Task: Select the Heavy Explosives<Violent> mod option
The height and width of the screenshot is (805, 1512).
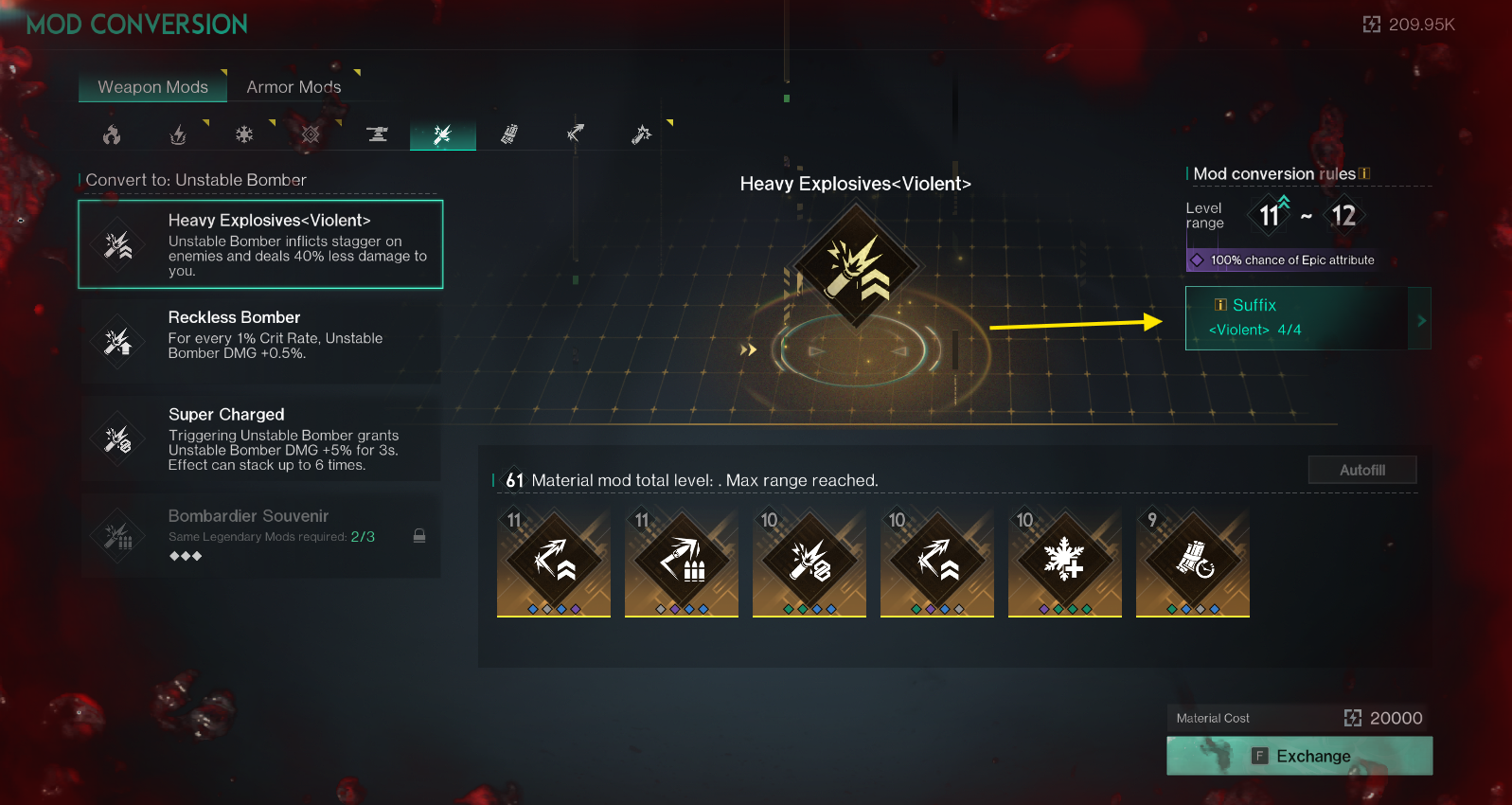Action: pyautogui.click(x=260, y=244)
